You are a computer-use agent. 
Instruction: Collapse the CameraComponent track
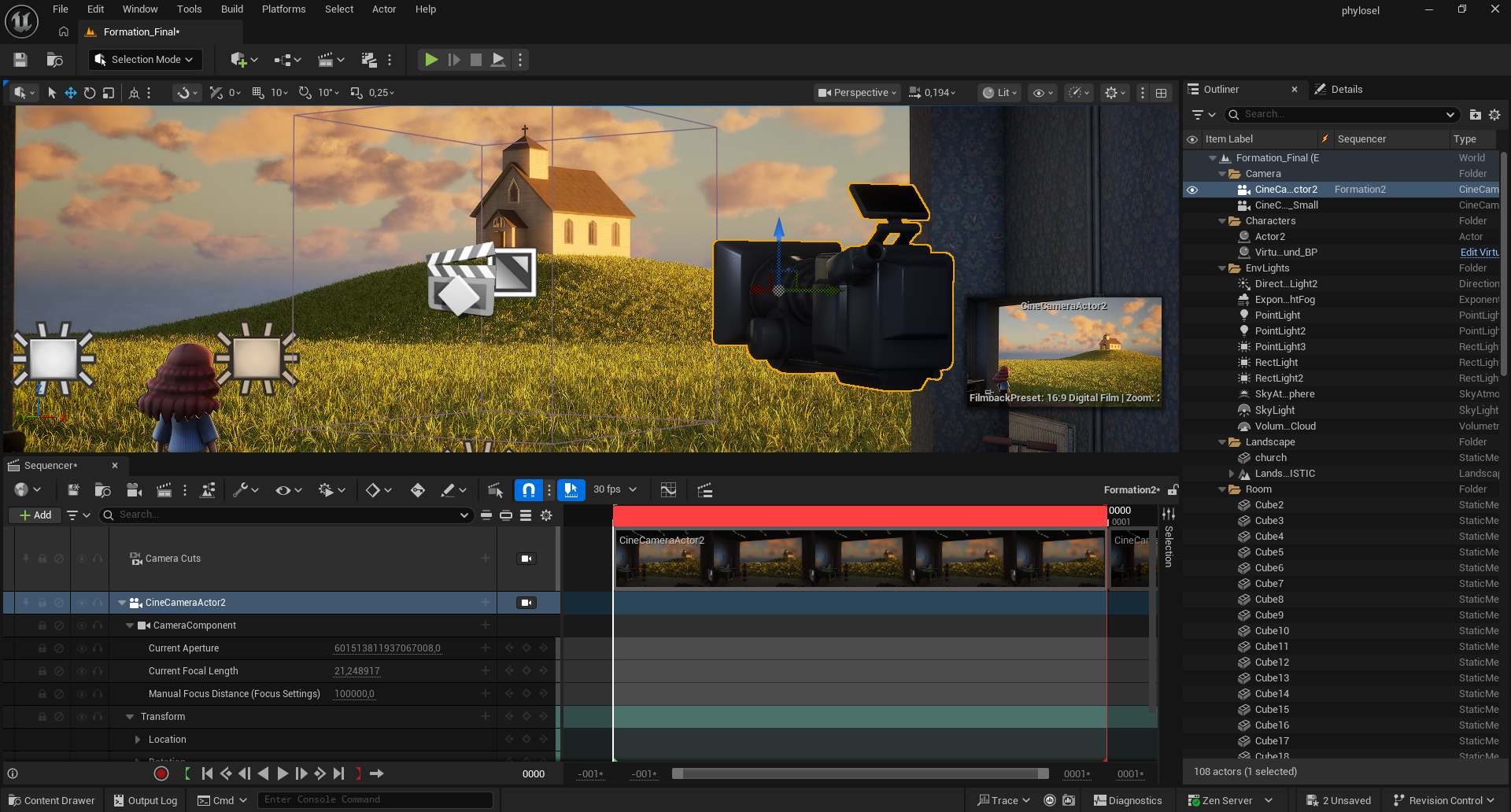click(x=130, y=626)
